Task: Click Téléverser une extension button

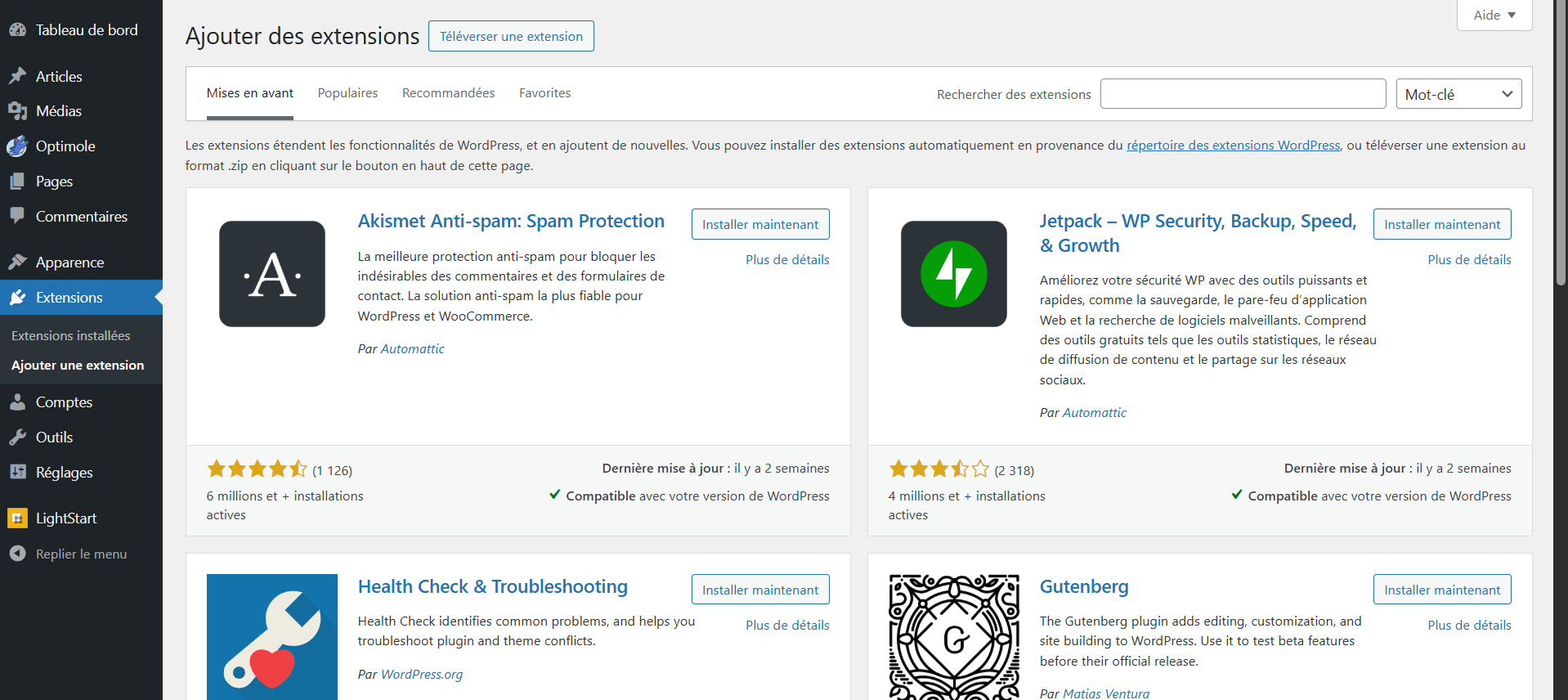Action: click(x=511, y=36)
